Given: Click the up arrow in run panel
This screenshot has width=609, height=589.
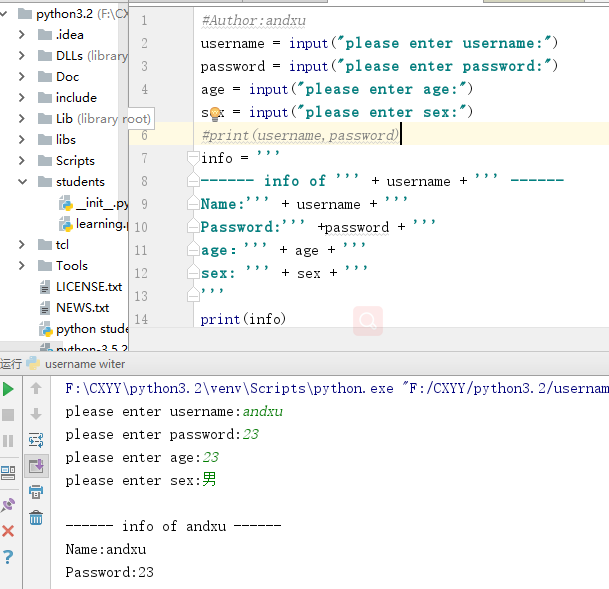Looking at the screenshot, I should point(36,388).
